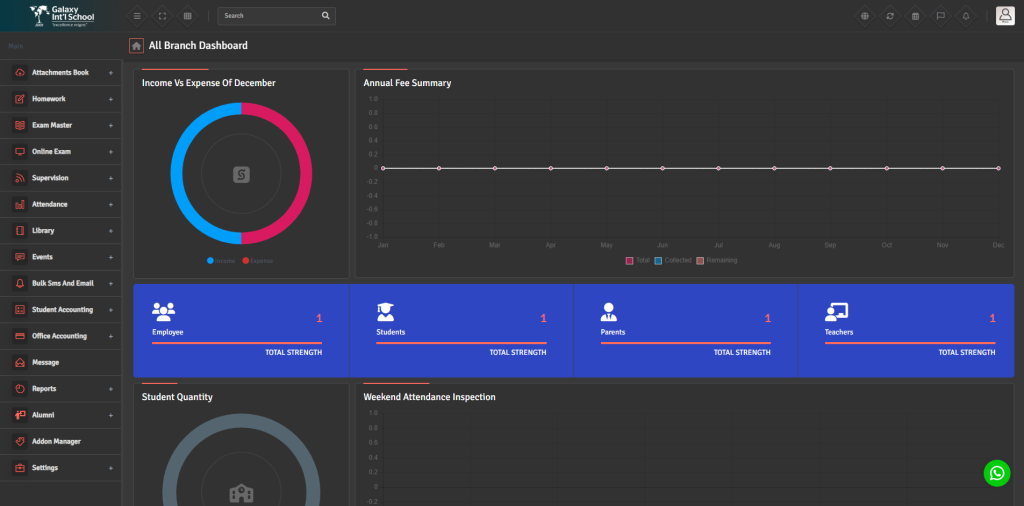Open the Students total strength card
The height and width of the screenshot is (506, 1024).
tap(460, 330)
